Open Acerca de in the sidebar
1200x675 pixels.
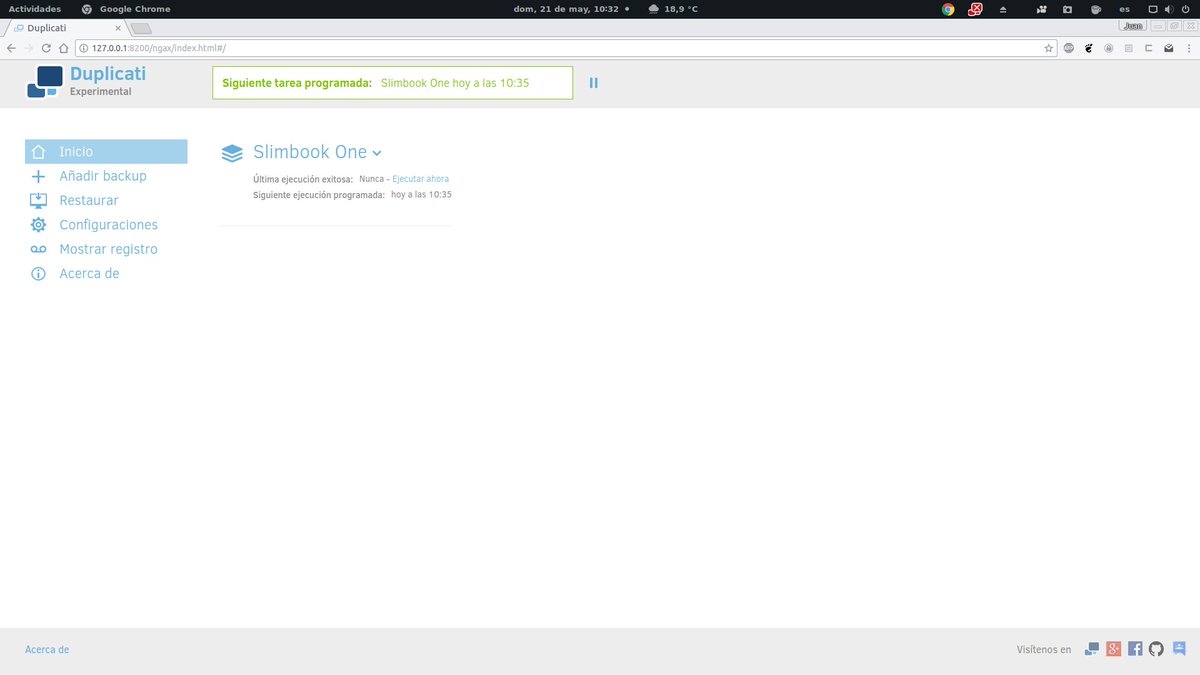pos(89,274)
